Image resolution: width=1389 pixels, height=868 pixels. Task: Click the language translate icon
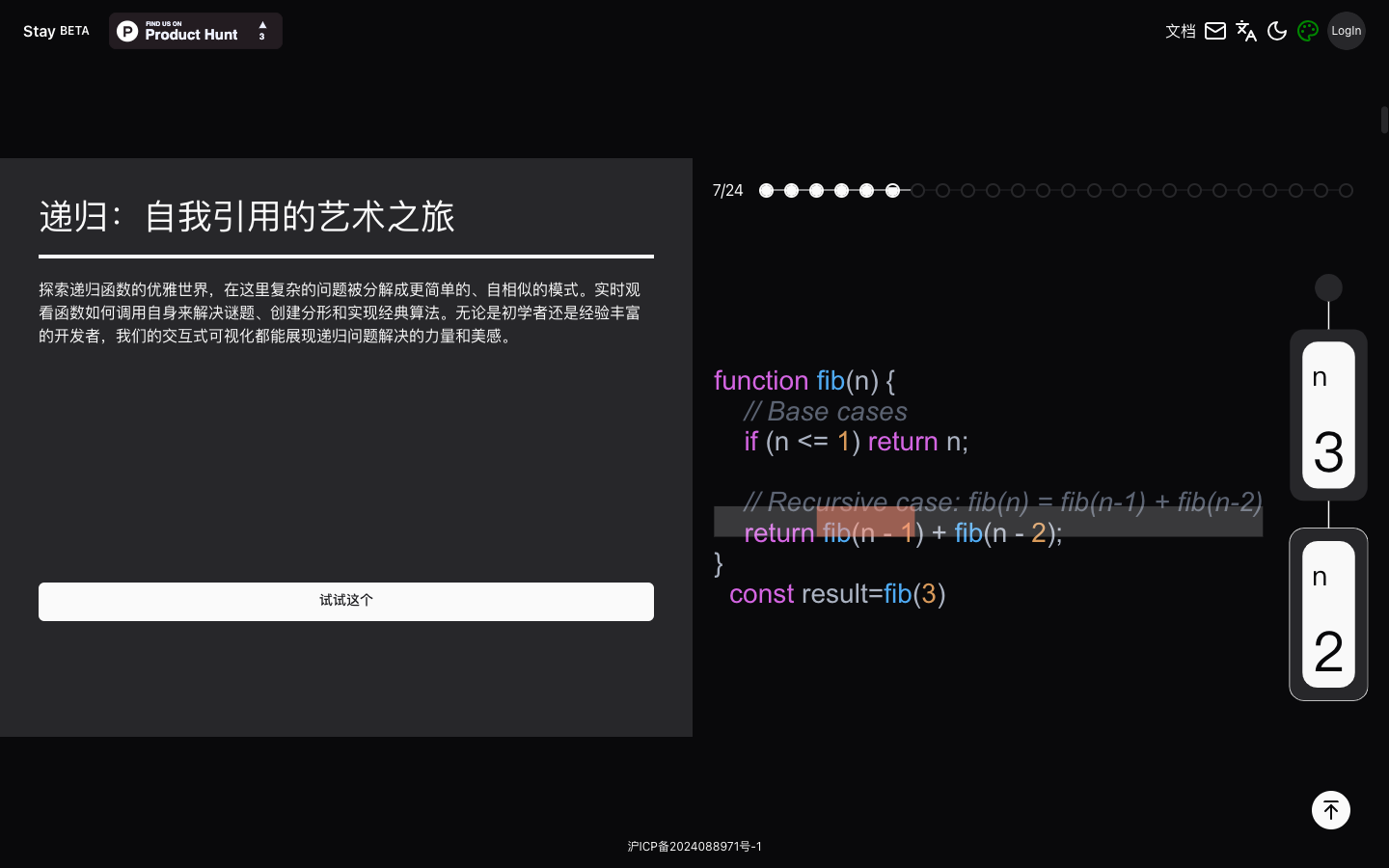1246,31
